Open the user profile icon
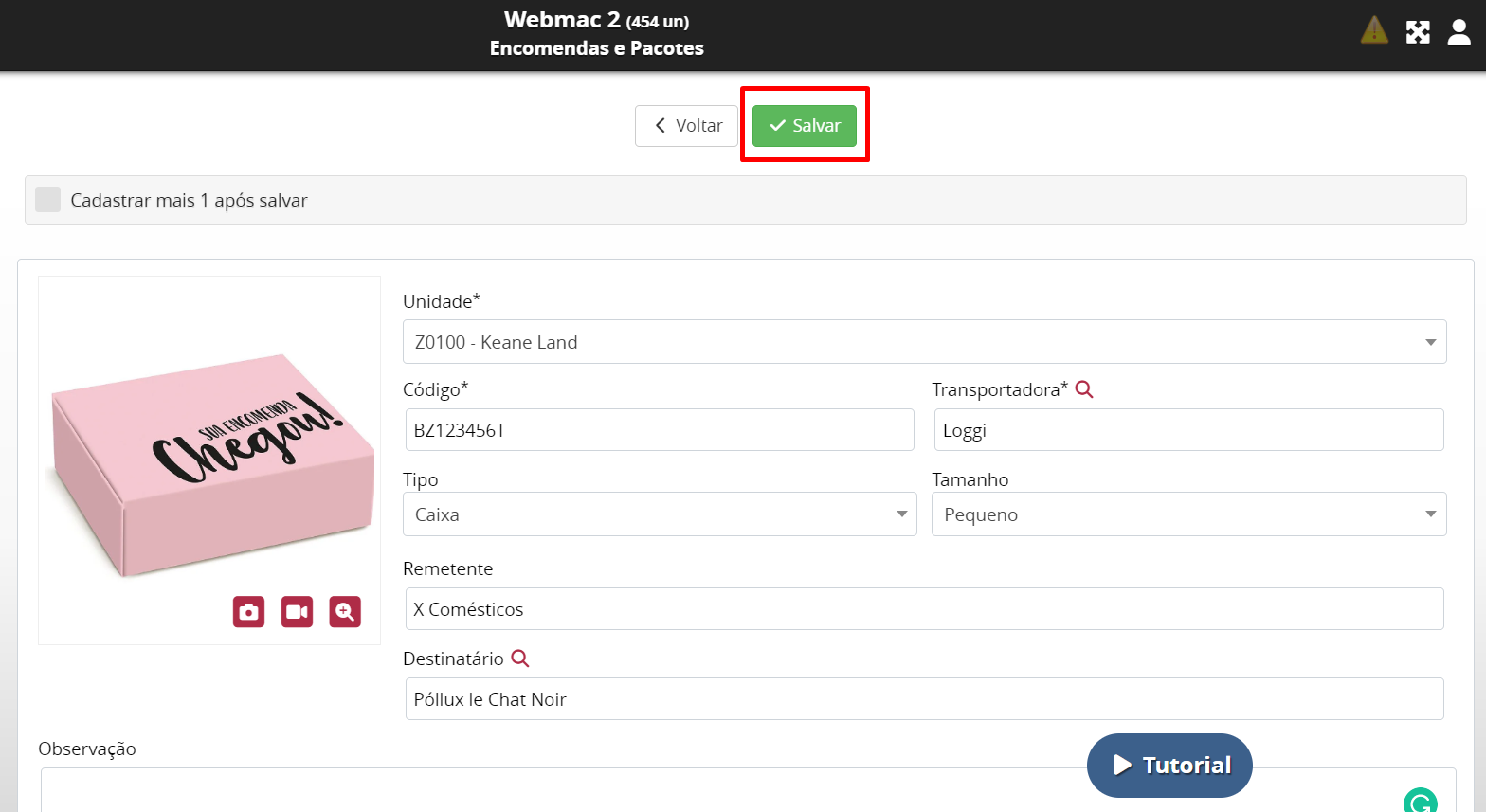 pyautogui.click(x=1459, y=32)
